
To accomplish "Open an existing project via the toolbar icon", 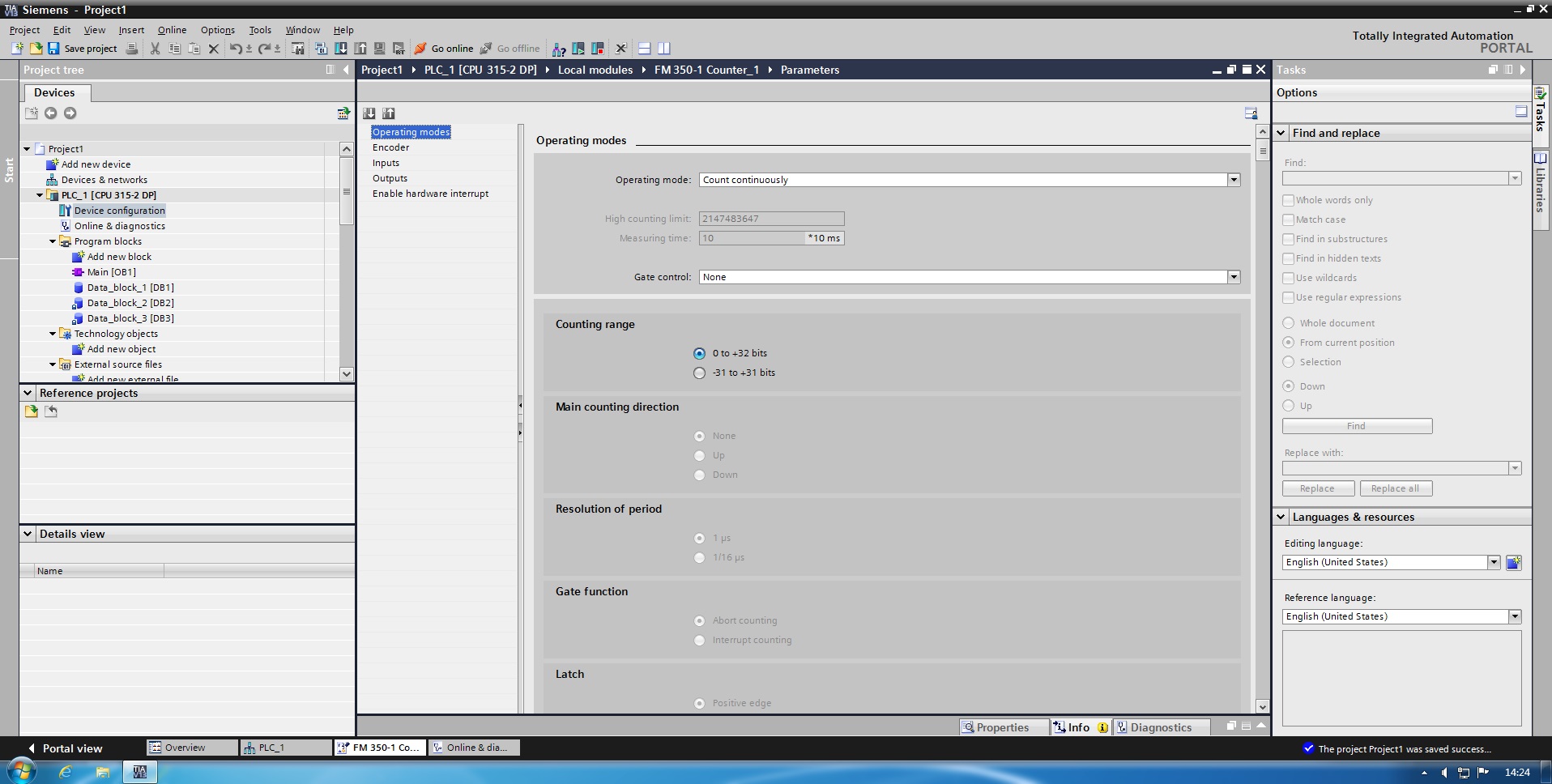I will [36, 49].
